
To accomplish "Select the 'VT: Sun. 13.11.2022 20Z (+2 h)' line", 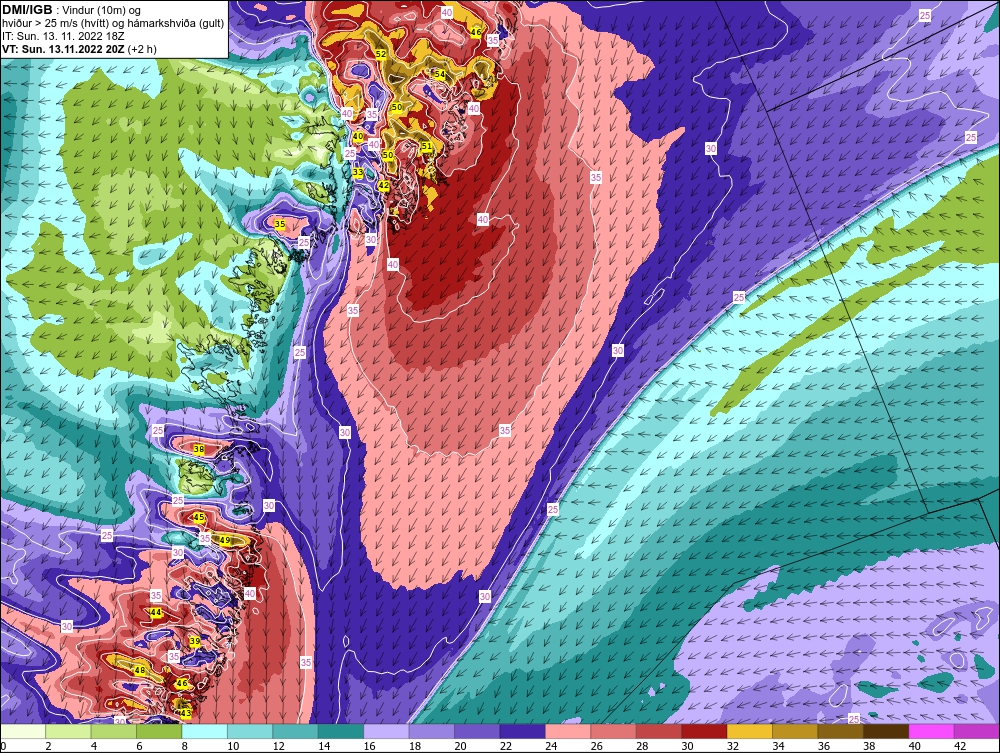I will pyautogui.click(x=79, y=49).
